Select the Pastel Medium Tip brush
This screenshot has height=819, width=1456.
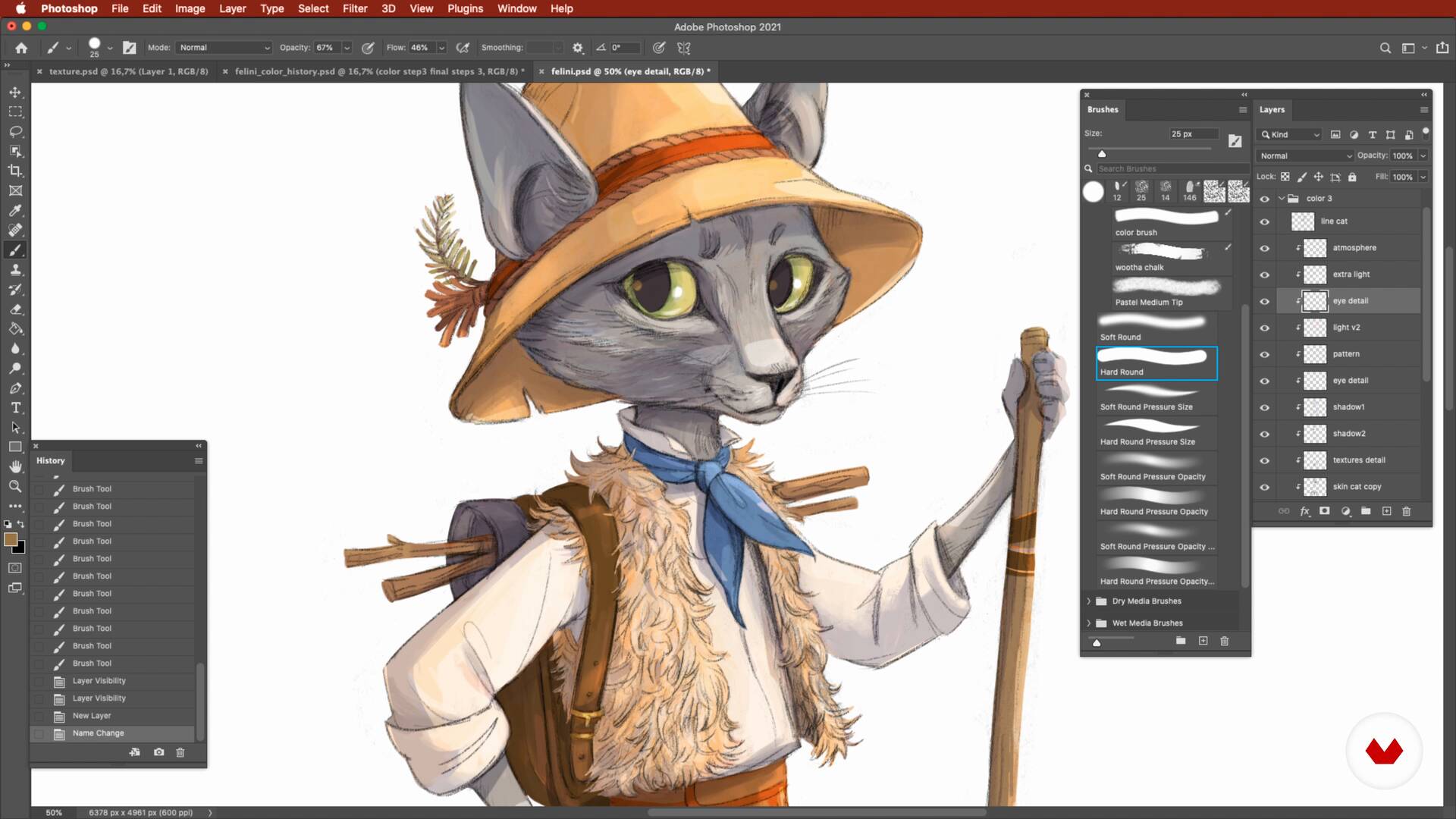1172,293
